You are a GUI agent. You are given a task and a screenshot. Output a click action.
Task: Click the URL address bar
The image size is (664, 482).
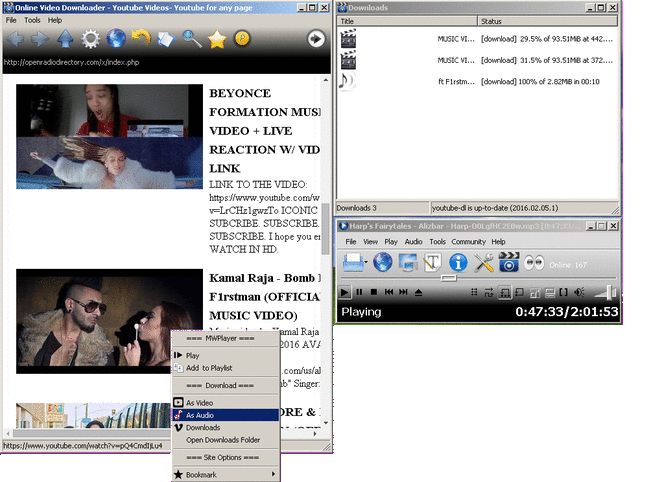click(x=166, y=62)
